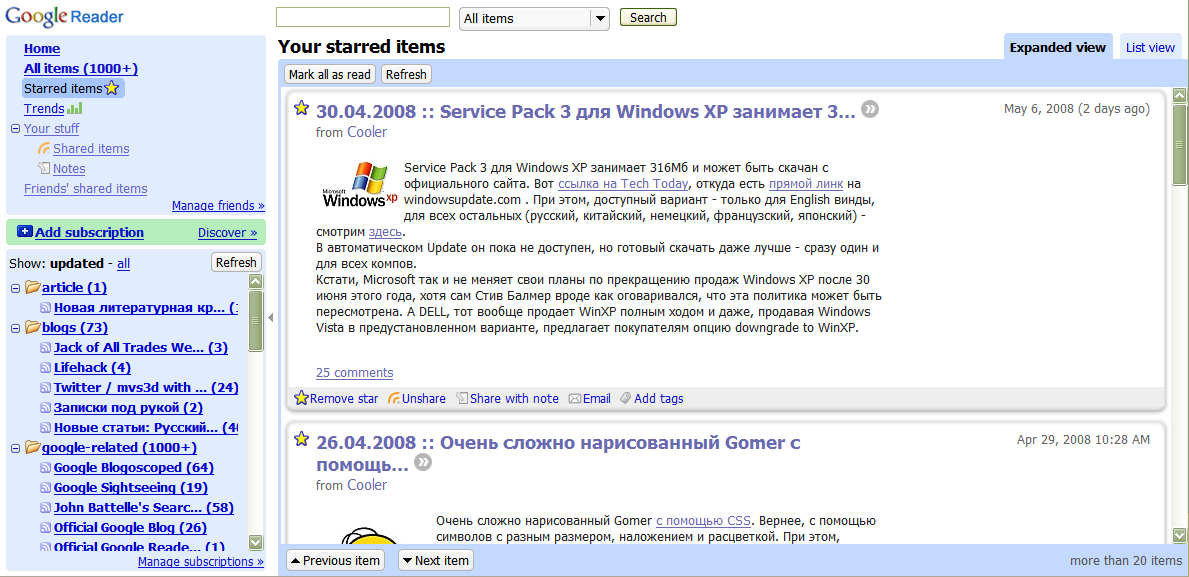1189x577 pixels.
Task: Click feed icon next to Google Blogoscoped
Action: click(45, 468)
